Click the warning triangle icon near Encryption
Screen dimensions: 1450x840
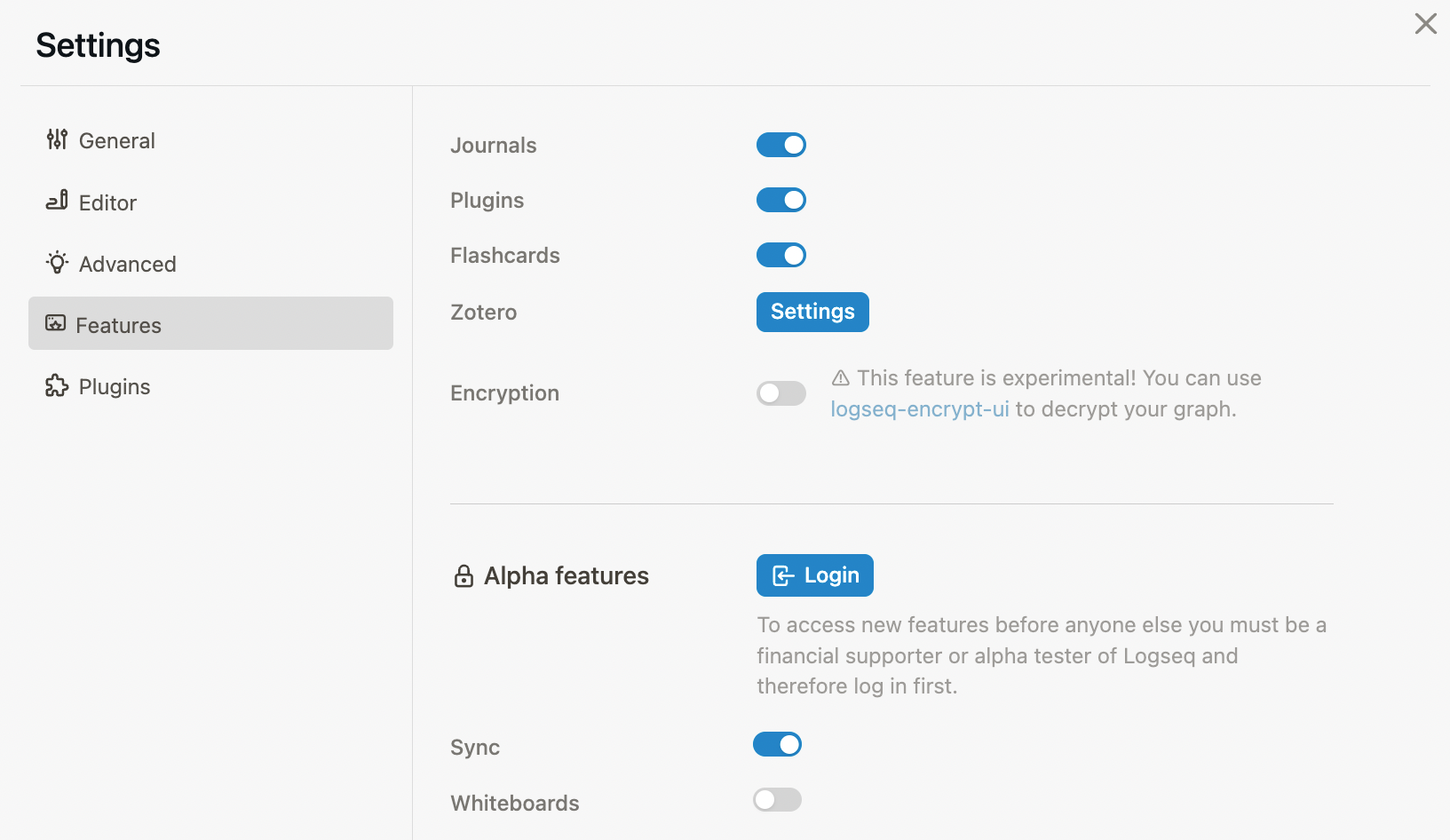[841, 378]
